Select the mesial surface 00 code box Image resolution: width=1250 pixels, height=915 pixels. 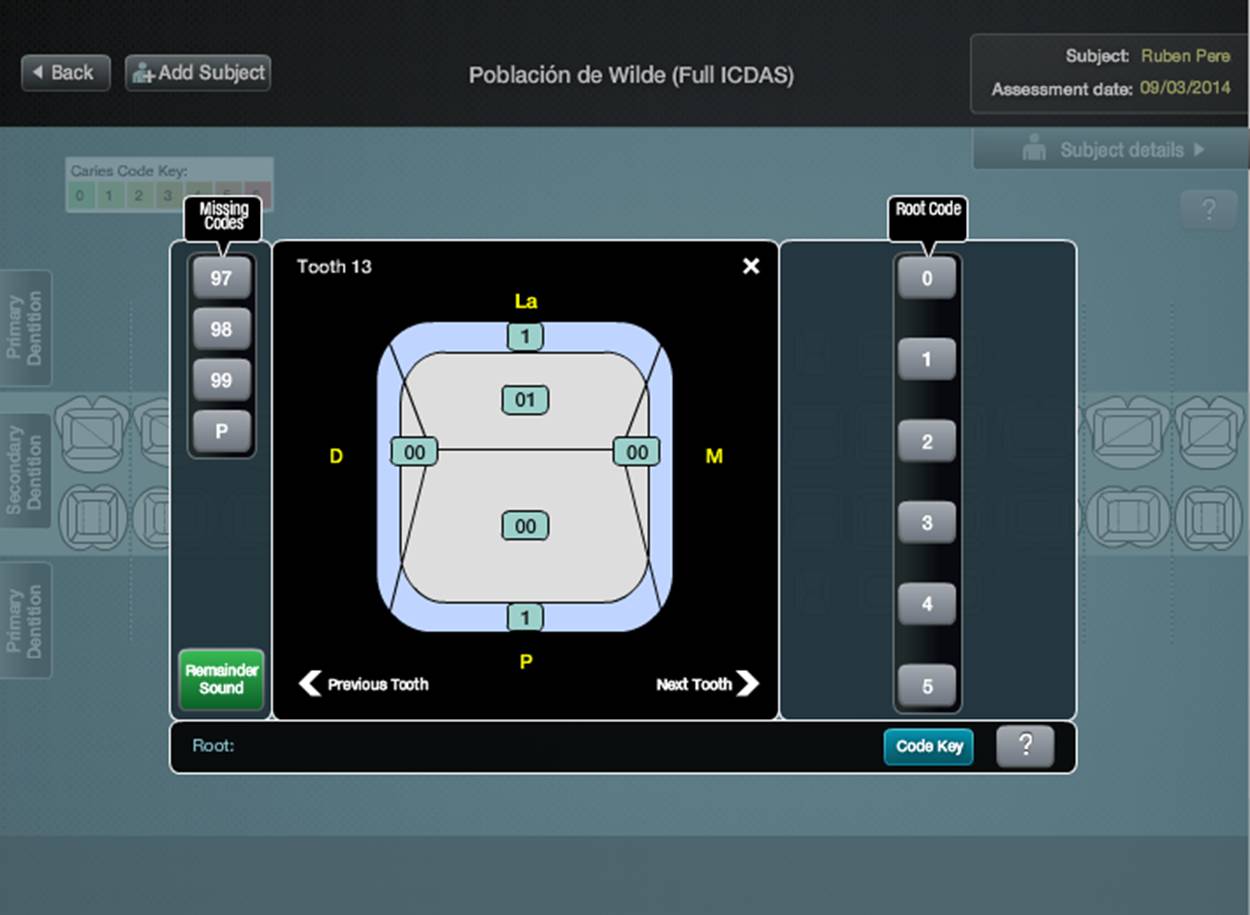(x=636, y=453)
